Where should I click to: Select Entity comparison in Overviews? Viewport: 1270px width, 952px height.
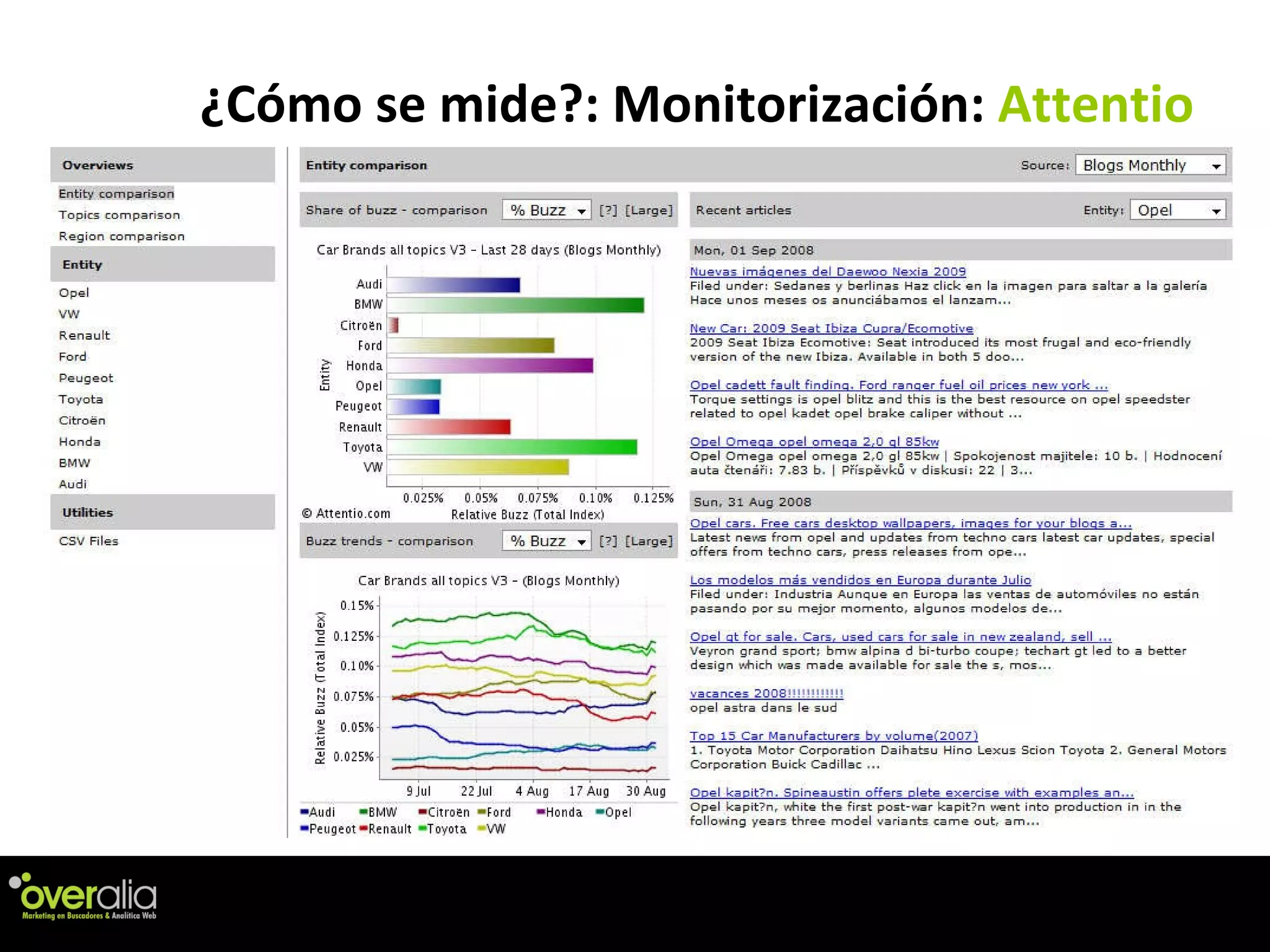point(116,193)
